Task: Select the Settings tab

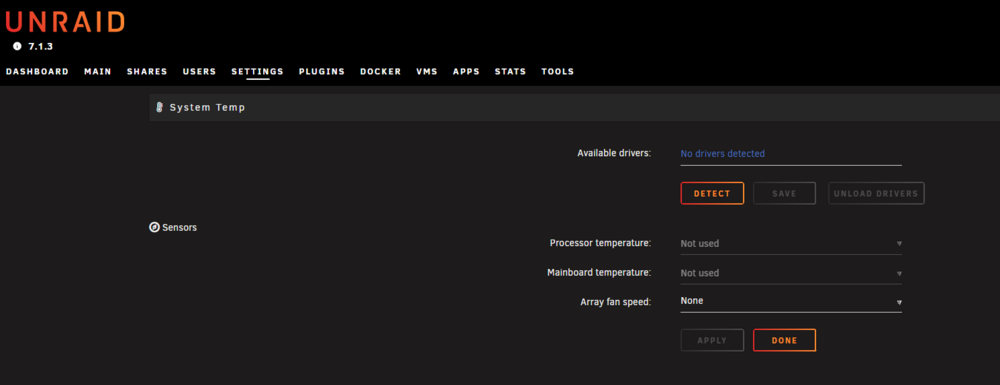Action: tap(257, 71)
